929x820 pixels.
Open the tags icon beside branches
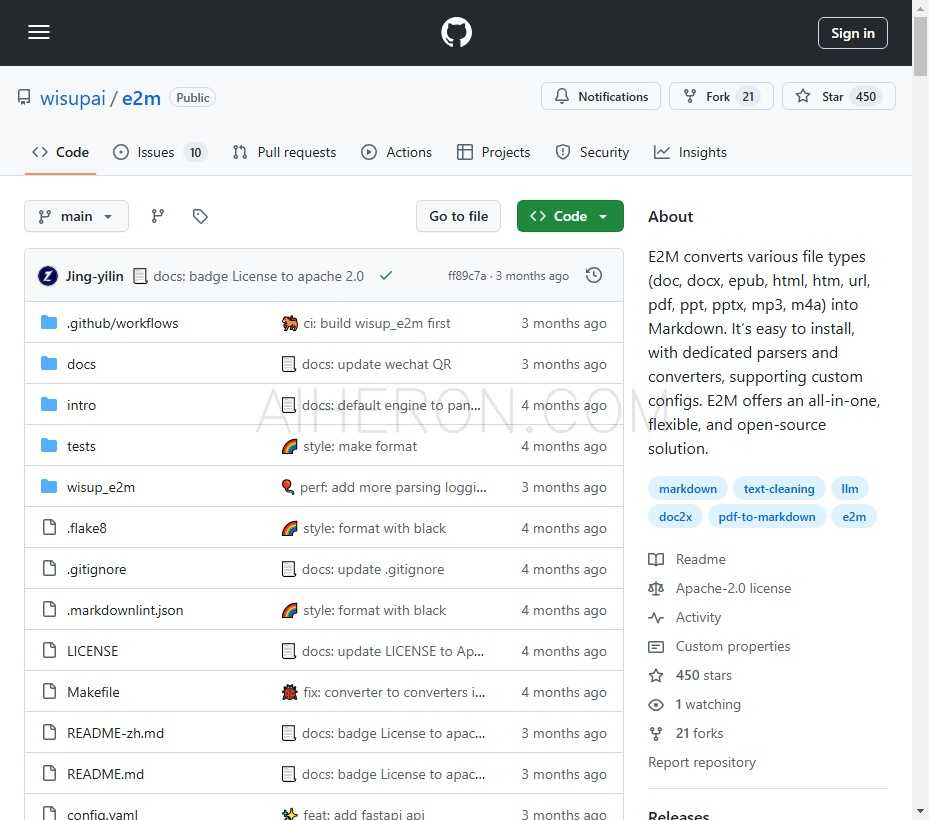(x=200, y=216)
